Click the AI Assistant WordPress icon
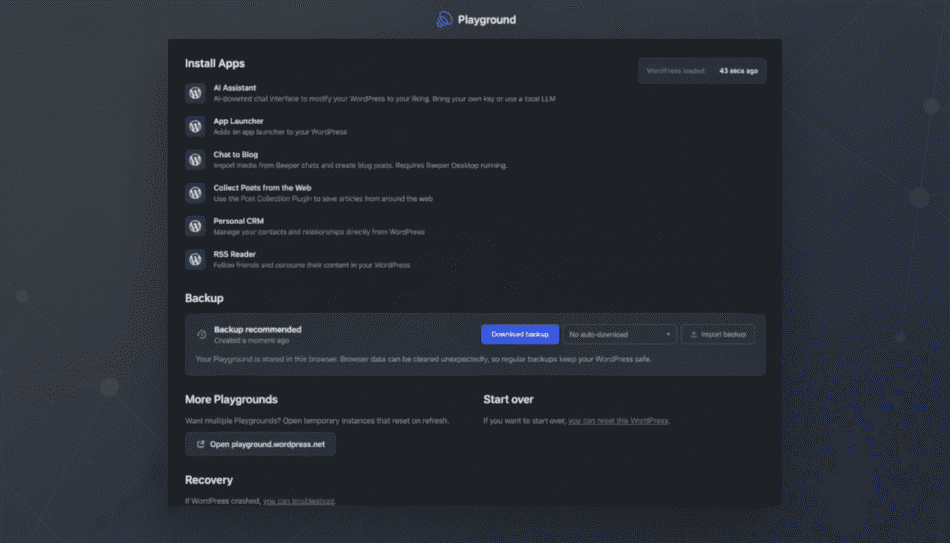The width and height of the screenshot is (950, 543). [195, 93]
